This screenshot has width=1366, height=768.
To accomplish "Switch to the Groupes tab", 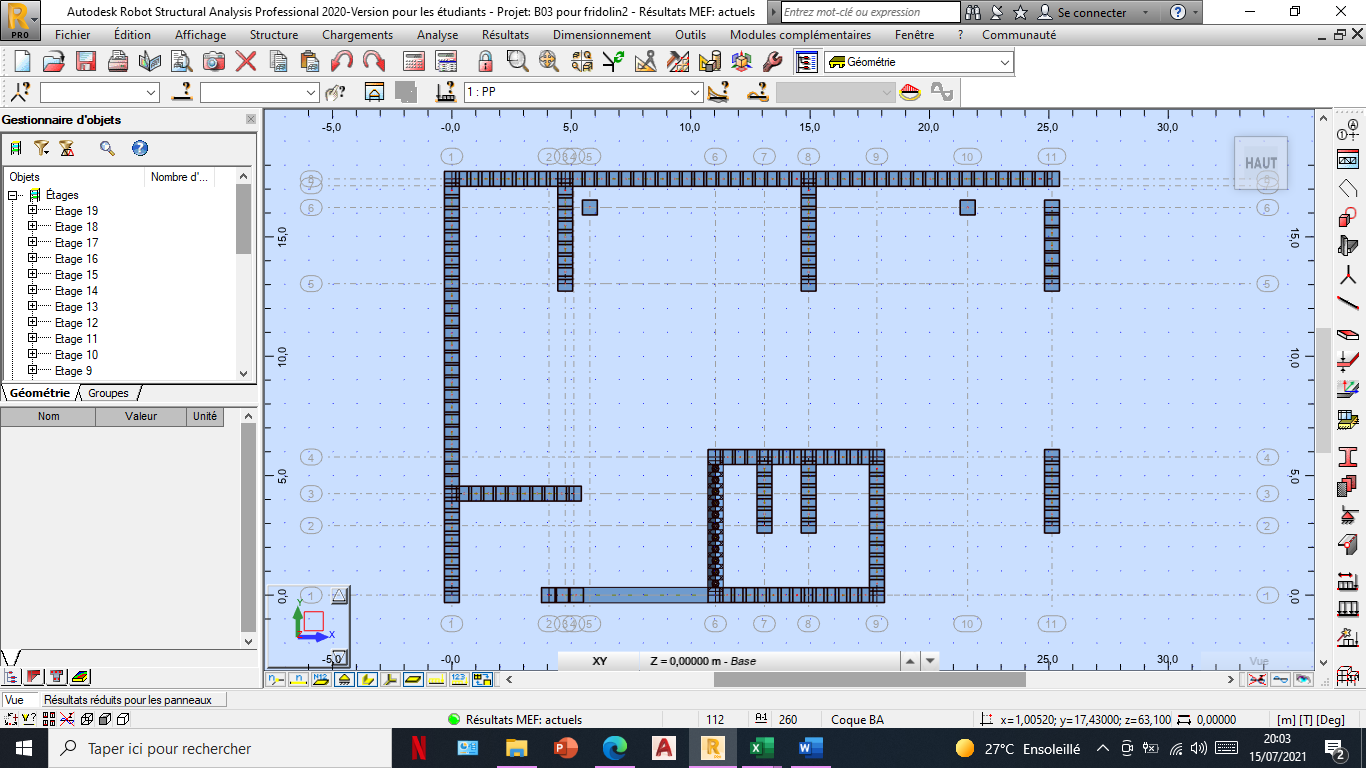I will tap(108, 393).
